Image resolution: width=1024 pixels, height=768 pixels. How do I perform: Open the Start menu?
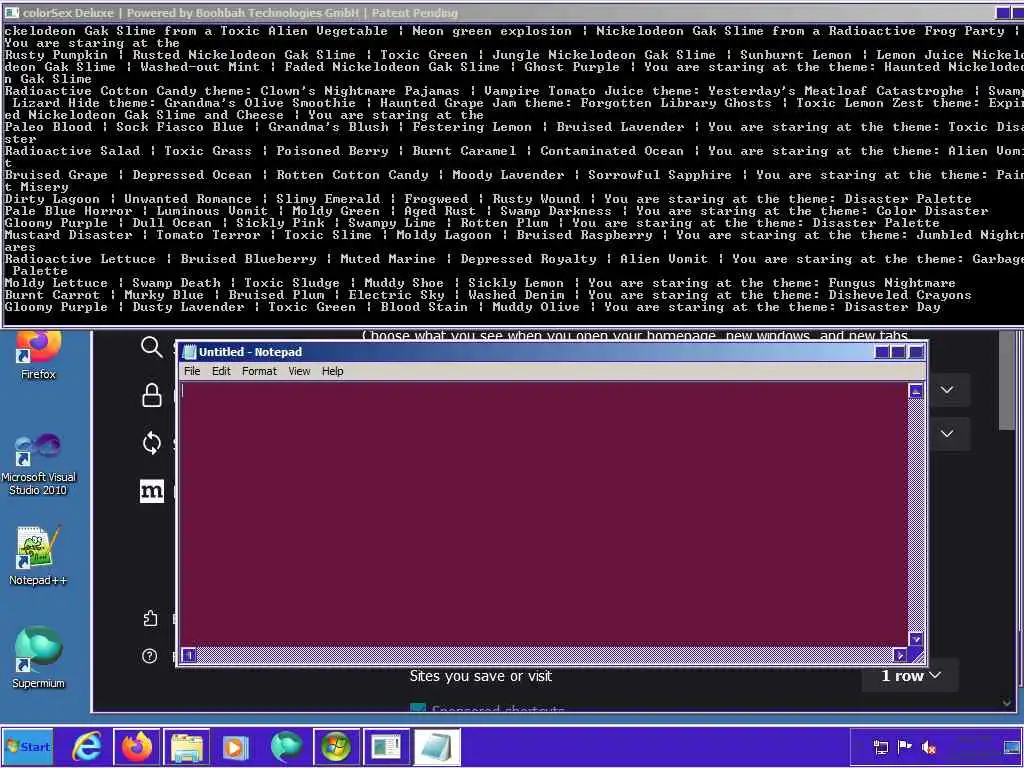coord(27,747)
